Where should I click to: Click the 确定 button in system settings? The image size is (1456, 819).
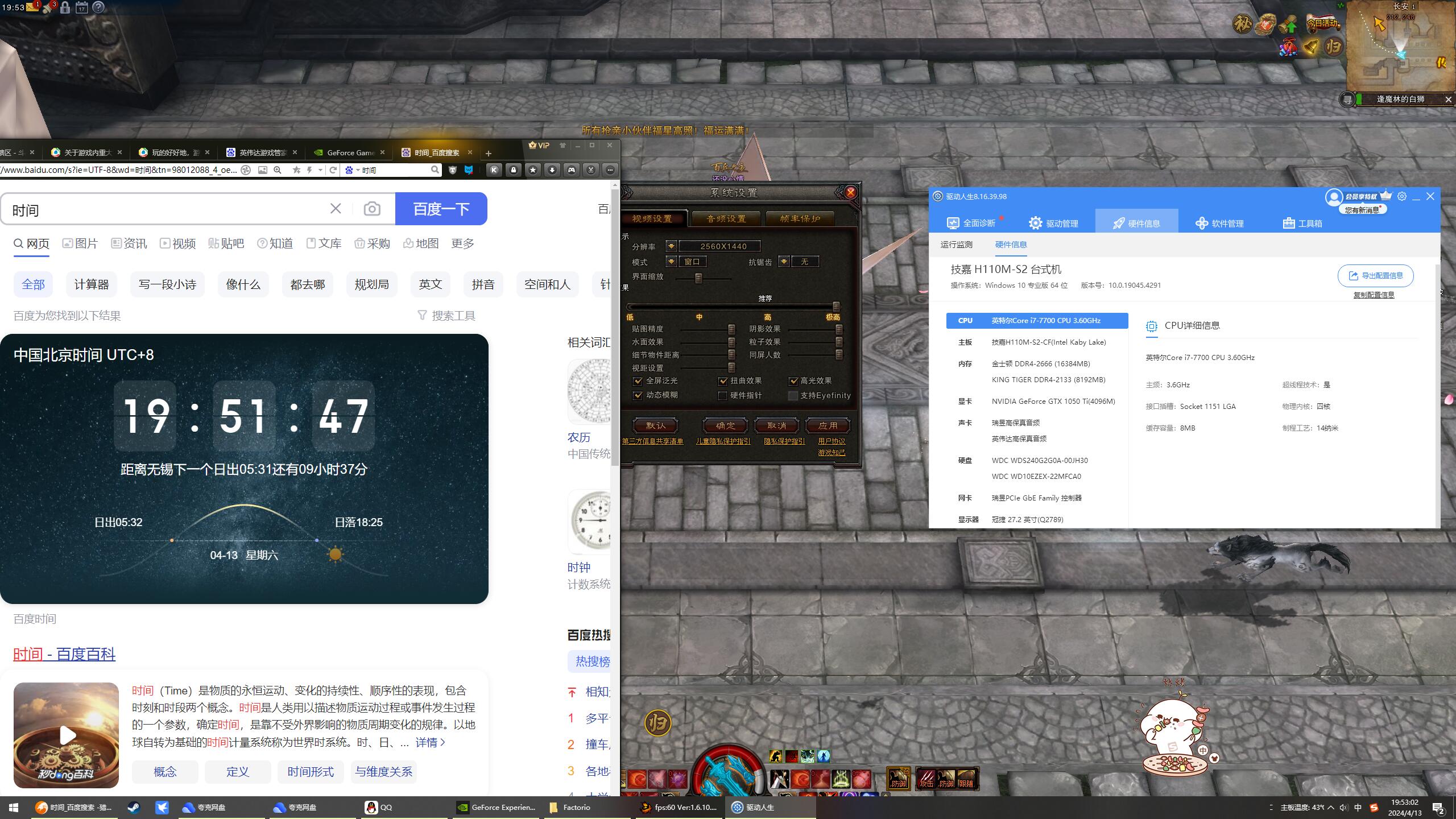[725, 425]
